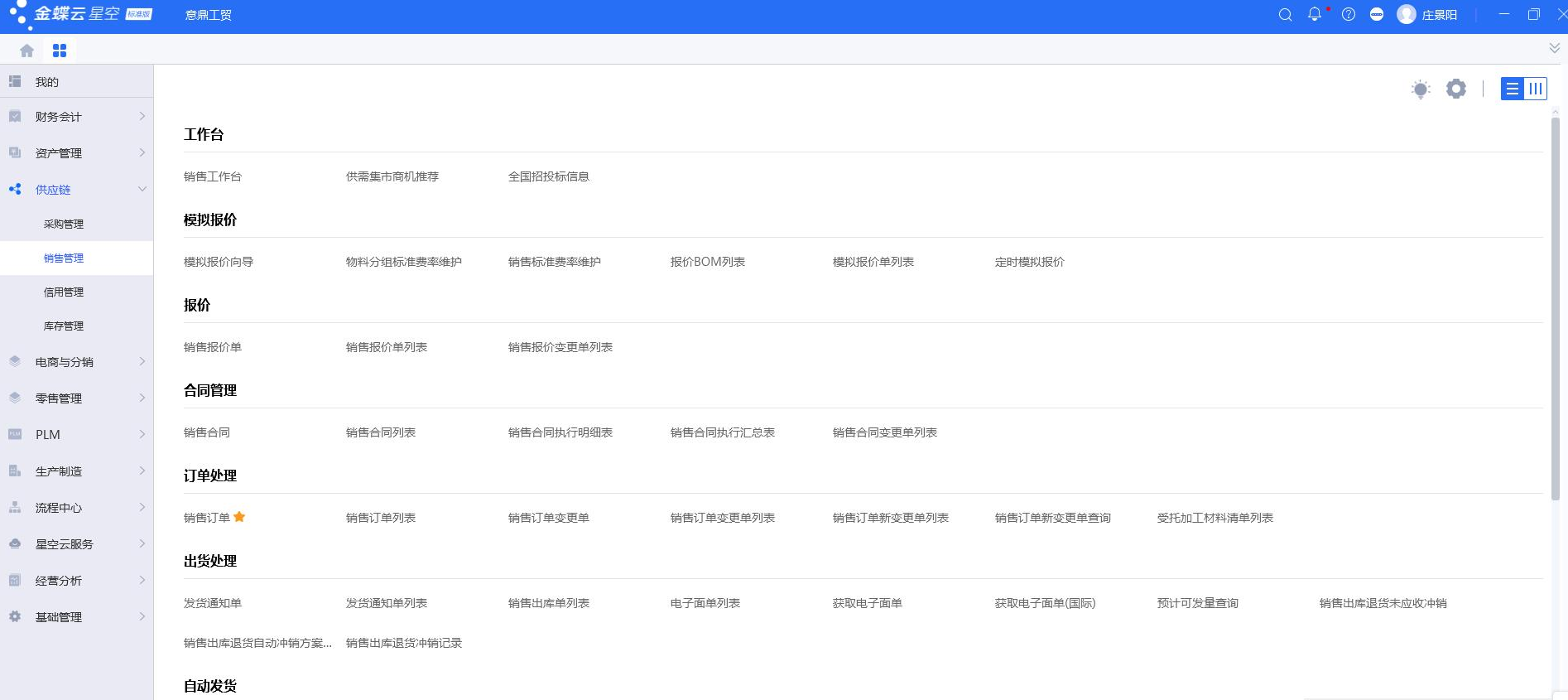The height and width of the screenshot is (700, 1568).
Task: Open 受托加工材料清单列表
Action: coord(1215,518)
